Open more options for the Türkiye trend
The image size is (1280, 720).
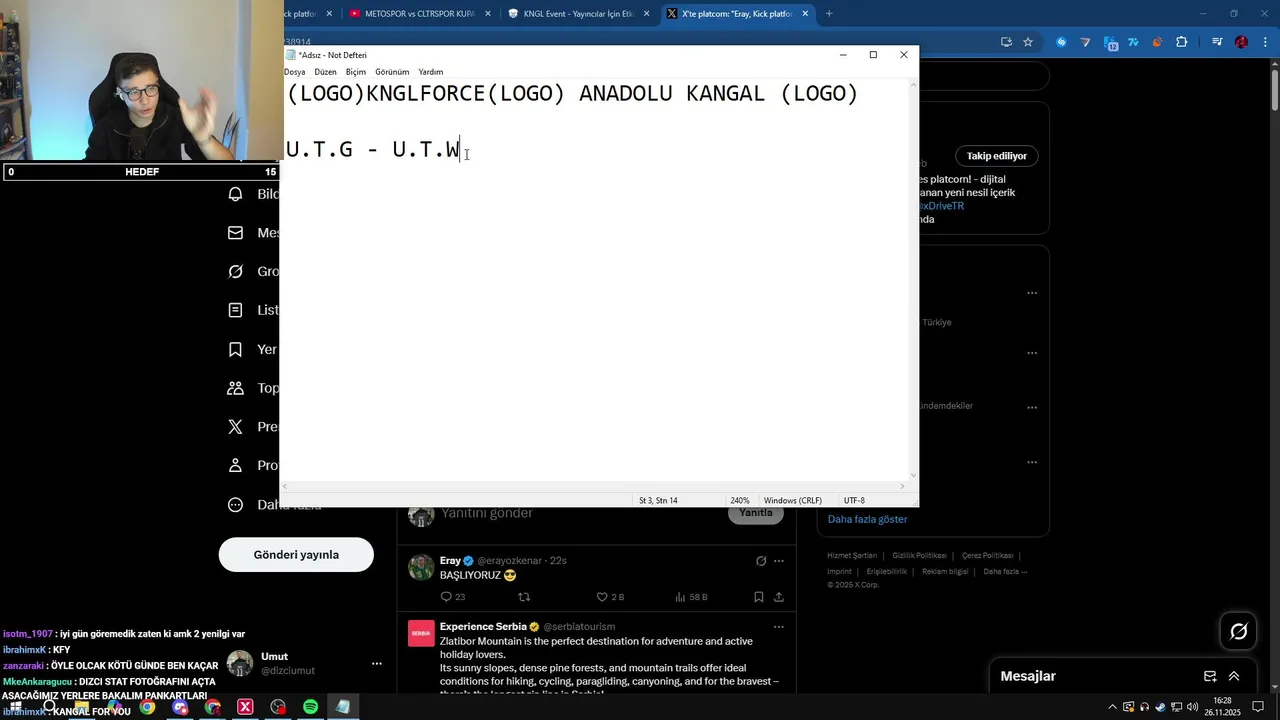[x=1032, y=293]
